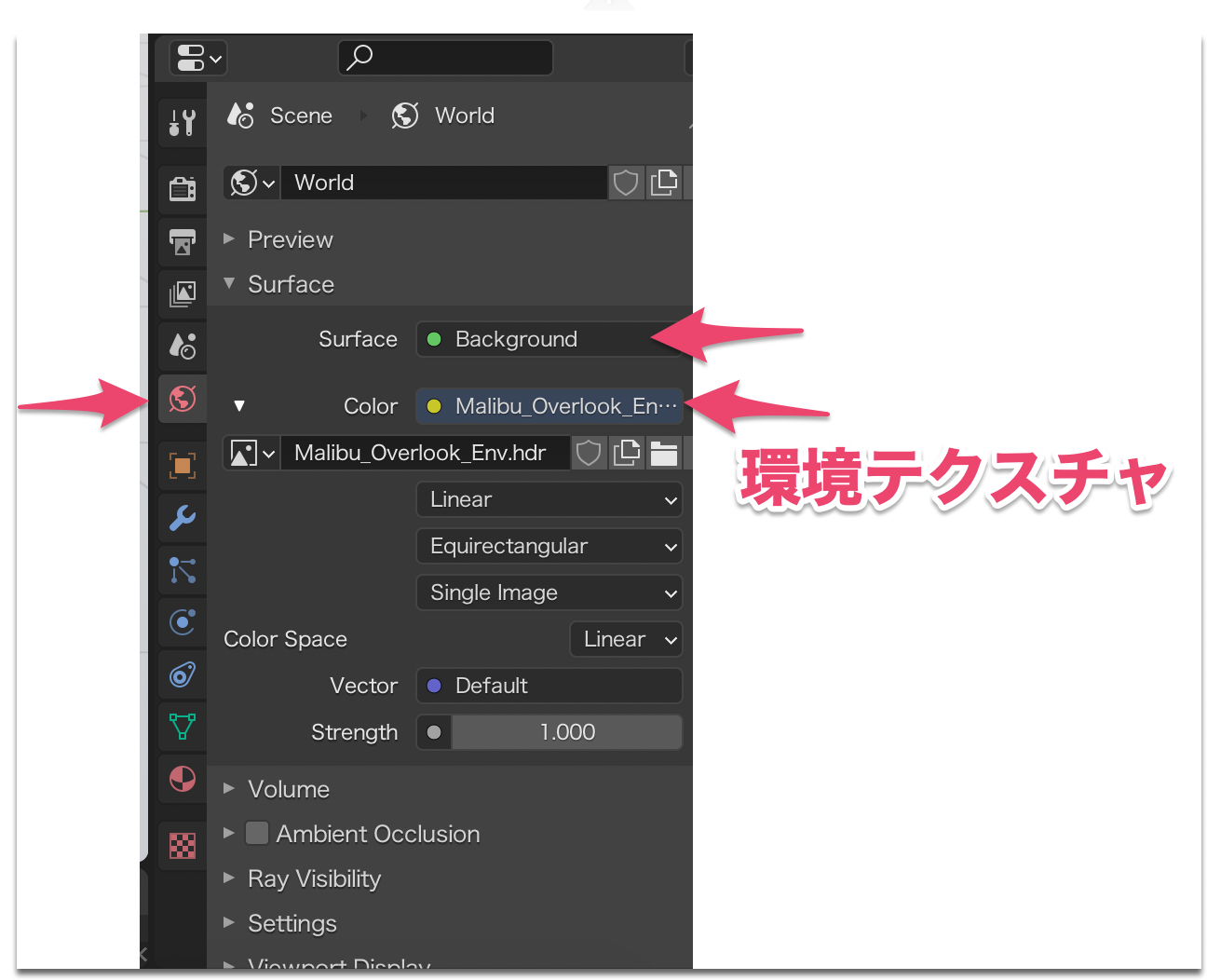This screenshot has height=980, width=1207.
Task: Open the Material properties tab
Action: (x=183, y=778)
